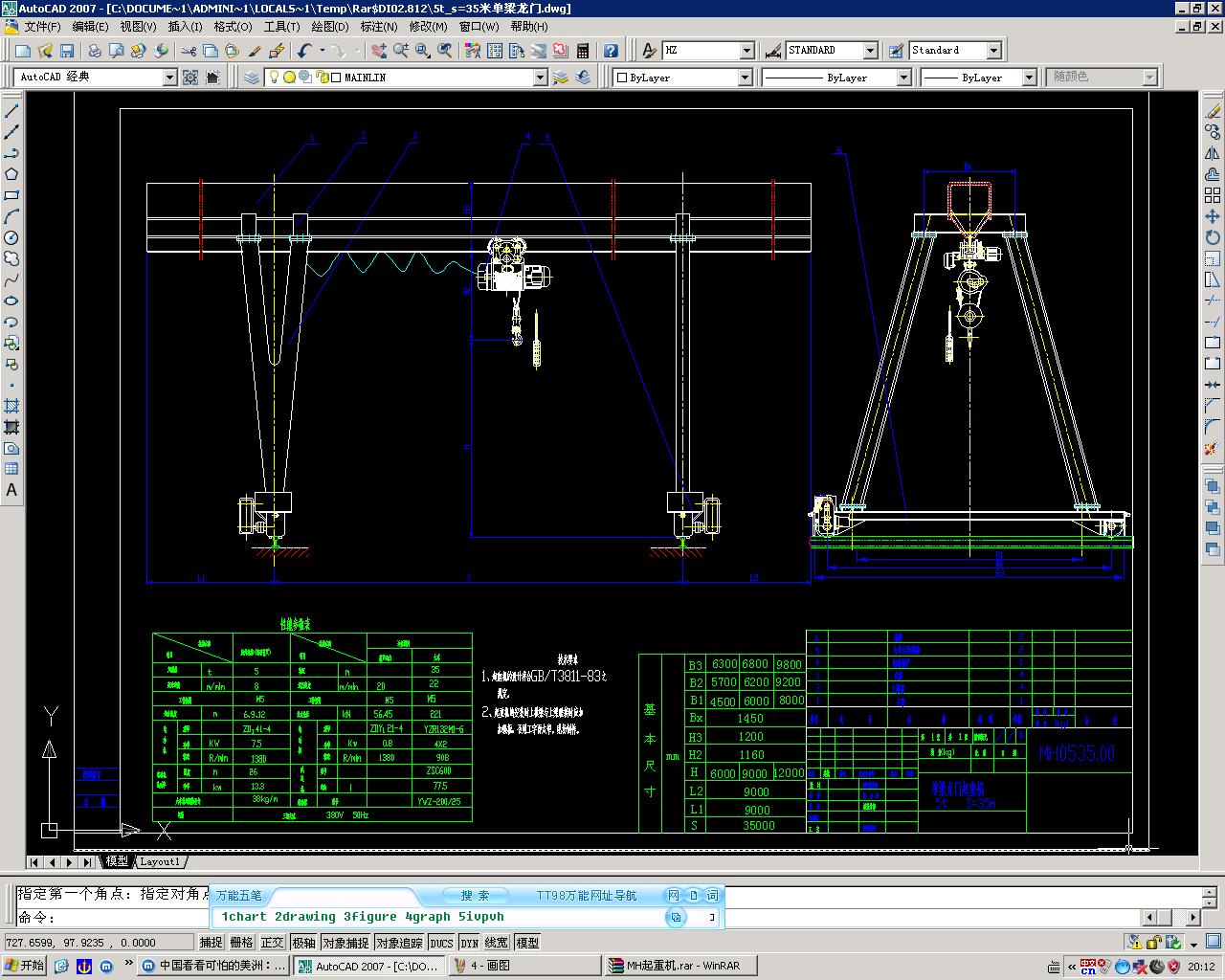Select the multiline Text tool

coord(11,490)
